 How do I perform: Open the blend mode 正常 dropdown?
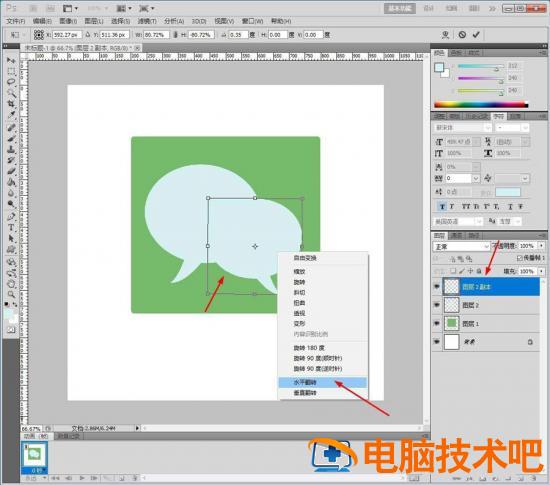461,247
